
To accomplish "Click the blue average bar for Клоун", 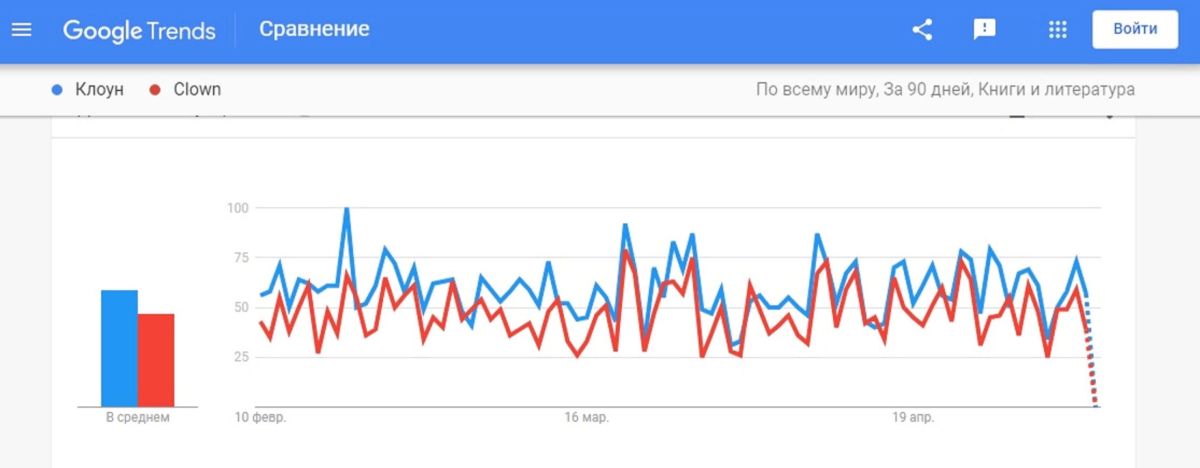I will coord(119,348).
